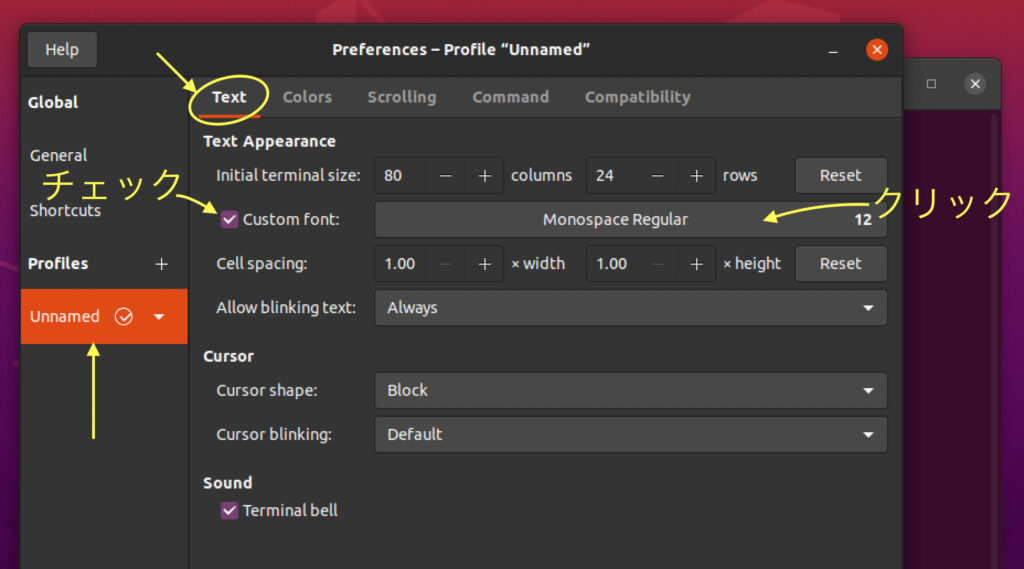Toggle the Custom font checkbox
The image size is (1024, 569).
tap(230, 219)
